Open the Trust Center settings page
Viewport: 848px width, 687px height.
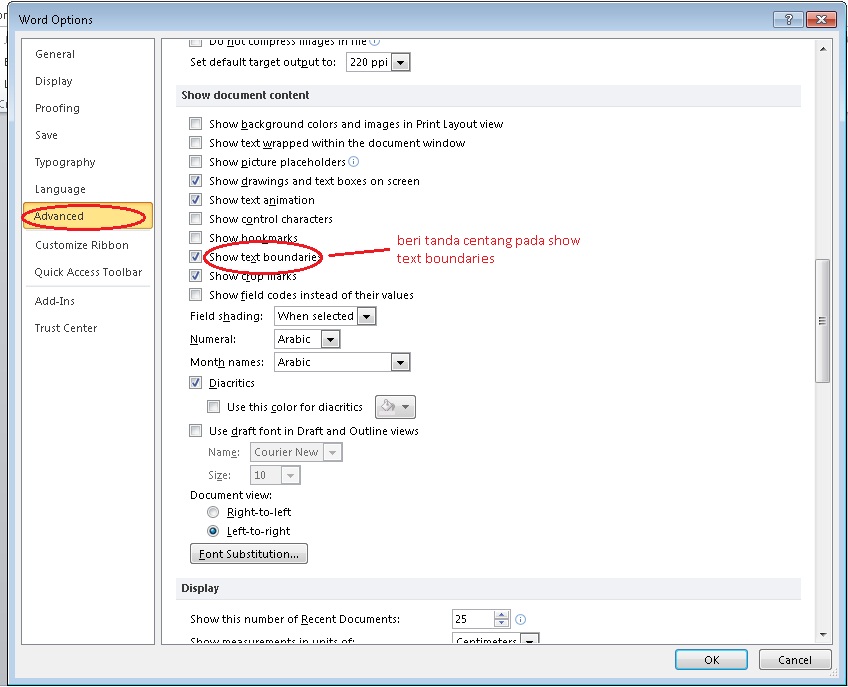point(65,328)
